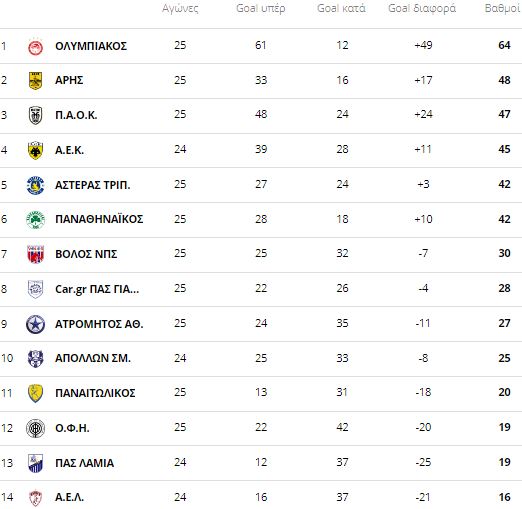
Task: Click the A.E.K. eagle emblem
Action: [35, 150]
